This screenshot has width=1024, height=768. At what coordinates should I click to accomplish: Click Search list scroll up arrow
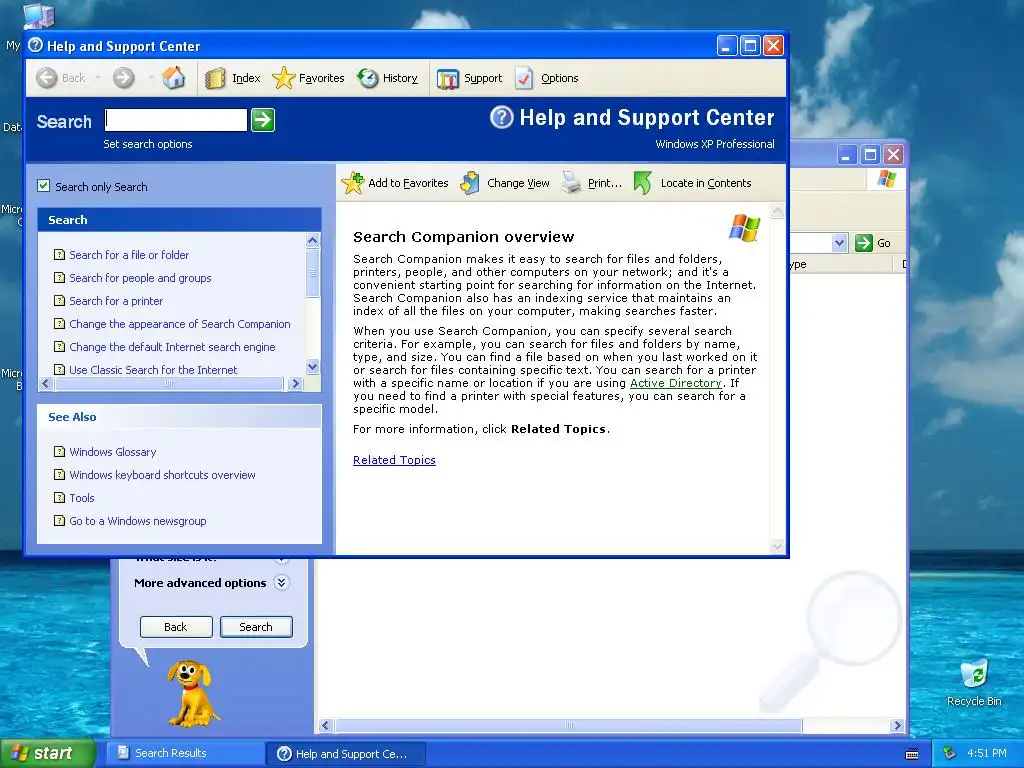pyautogui.click(x=313, y=240)
